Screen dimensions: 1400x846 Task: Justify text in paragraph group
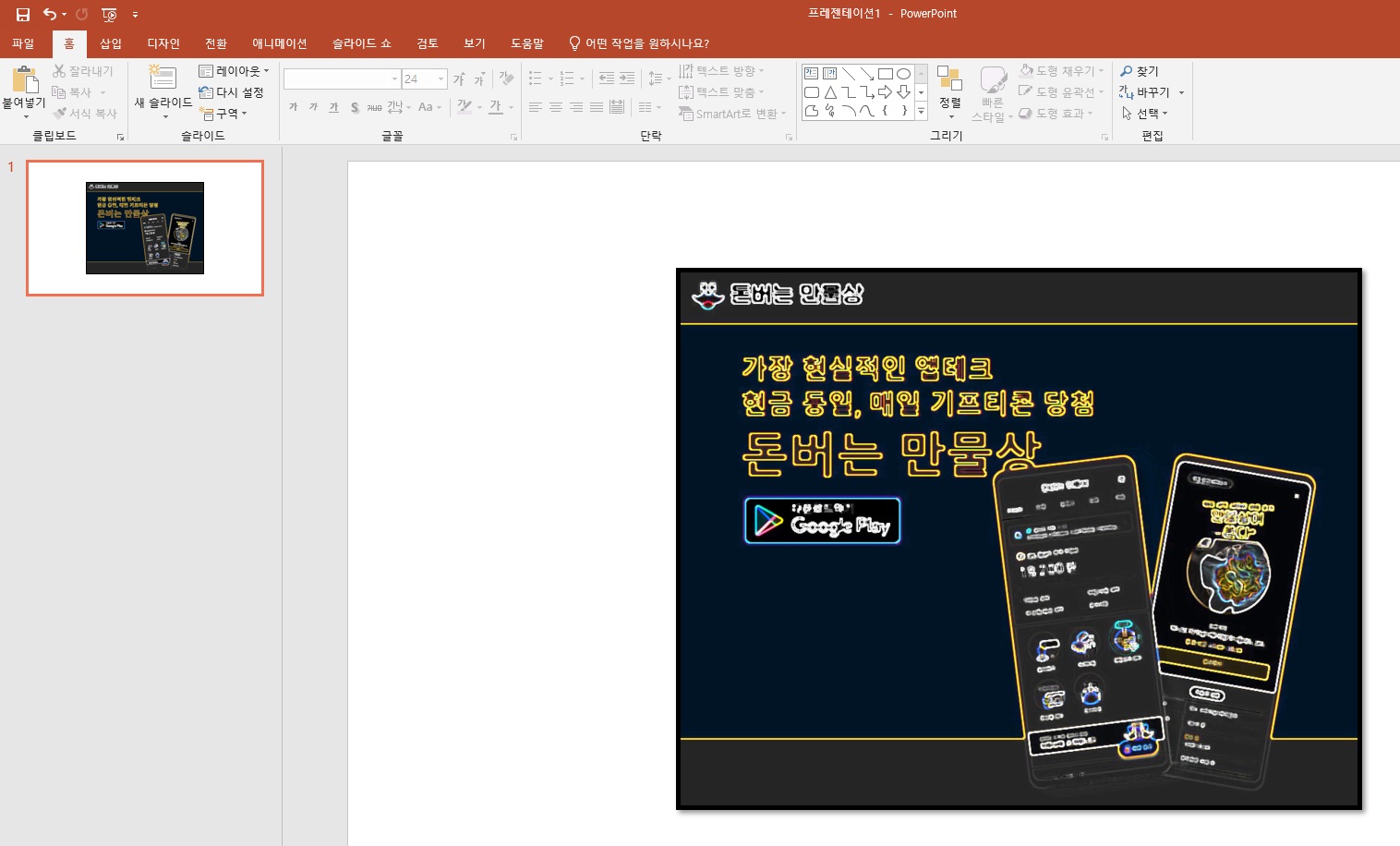597,107
